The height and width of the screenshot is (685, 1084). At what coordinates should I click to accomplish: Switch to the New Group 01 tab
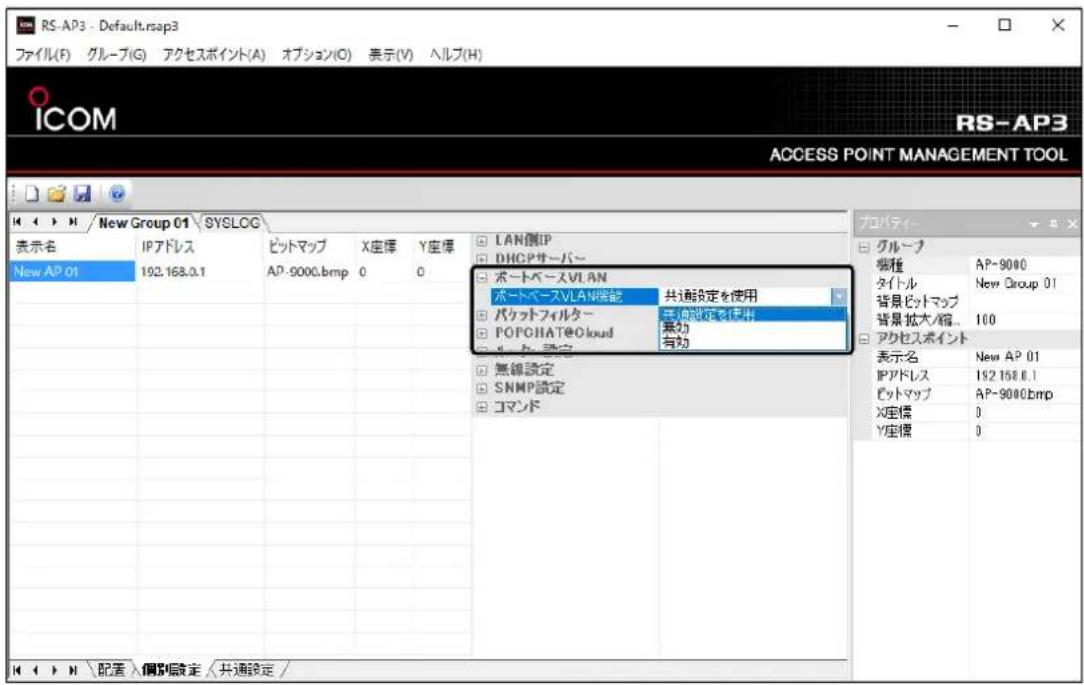143,223
